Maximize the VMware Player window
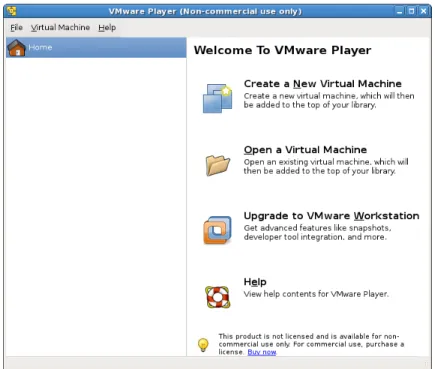 [412, 11]
